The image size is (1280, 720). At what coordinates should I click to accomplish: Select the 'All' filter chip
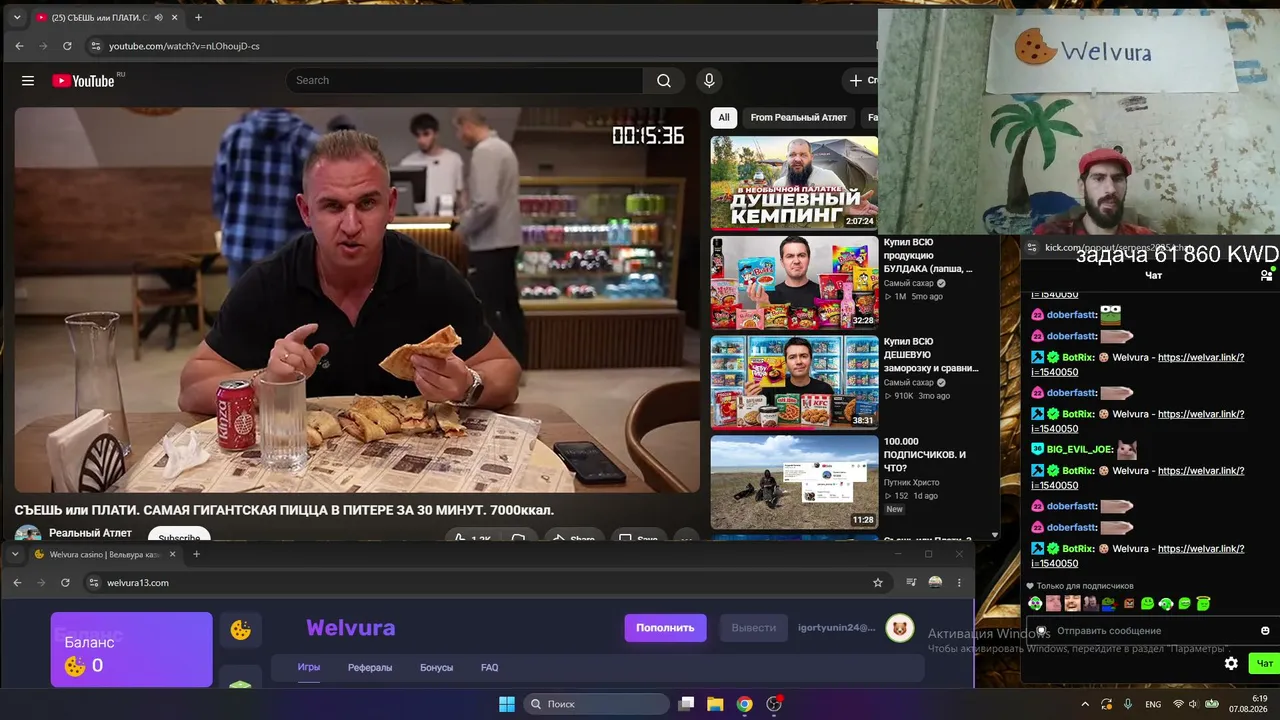[x=724, y=118]
